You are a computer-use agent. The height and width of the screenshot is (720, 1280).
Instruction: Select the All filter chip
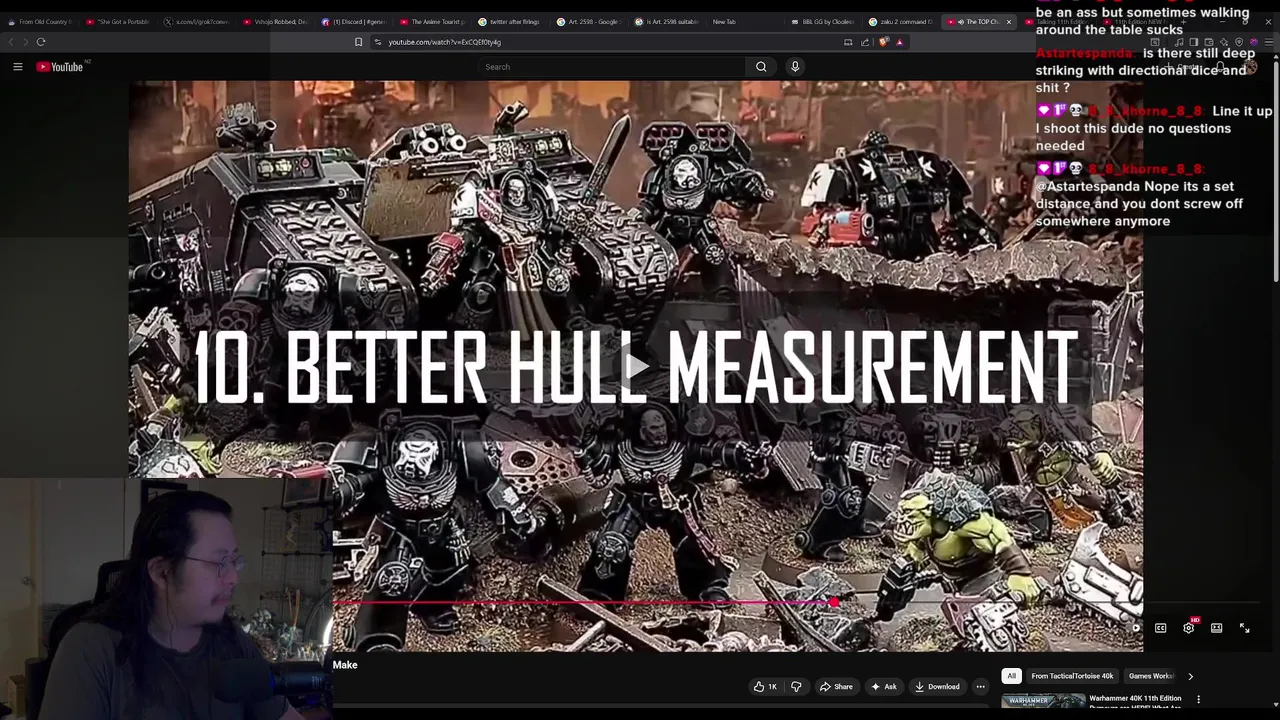click(x=1011, y=676)
